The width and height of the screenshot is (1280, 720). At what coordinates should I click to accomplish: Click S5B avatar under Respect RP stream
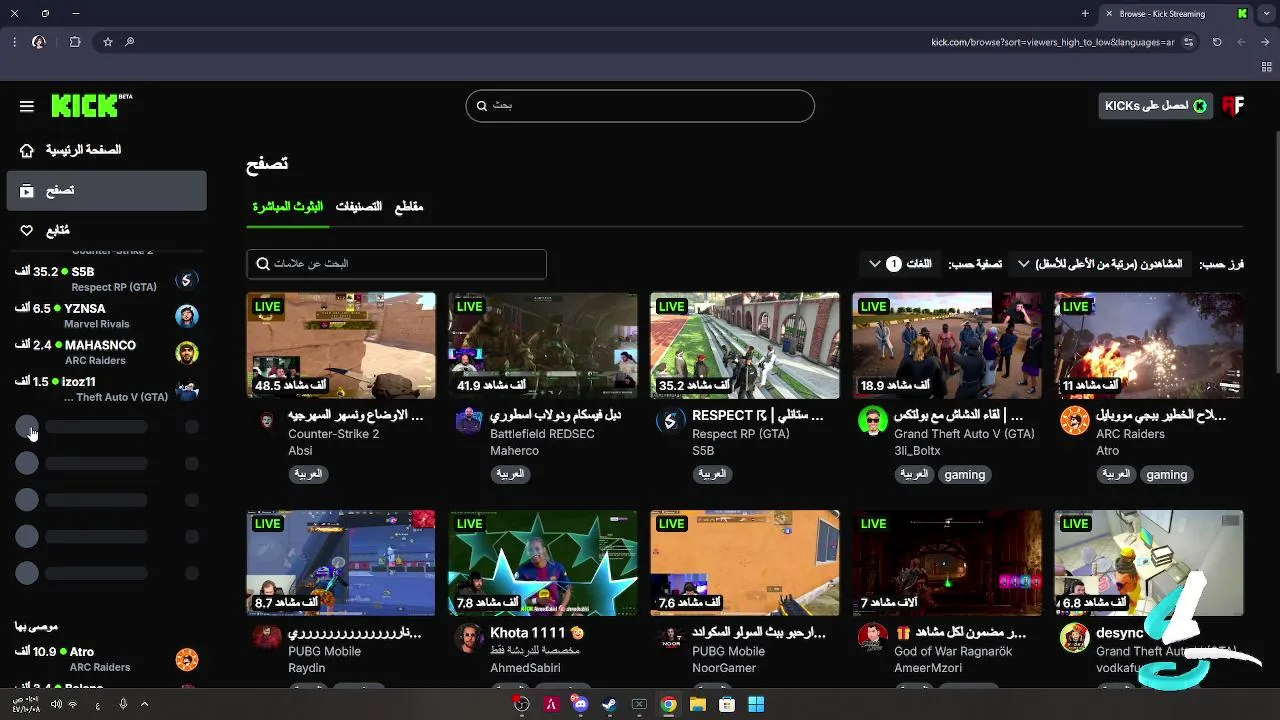pos(670,421)
